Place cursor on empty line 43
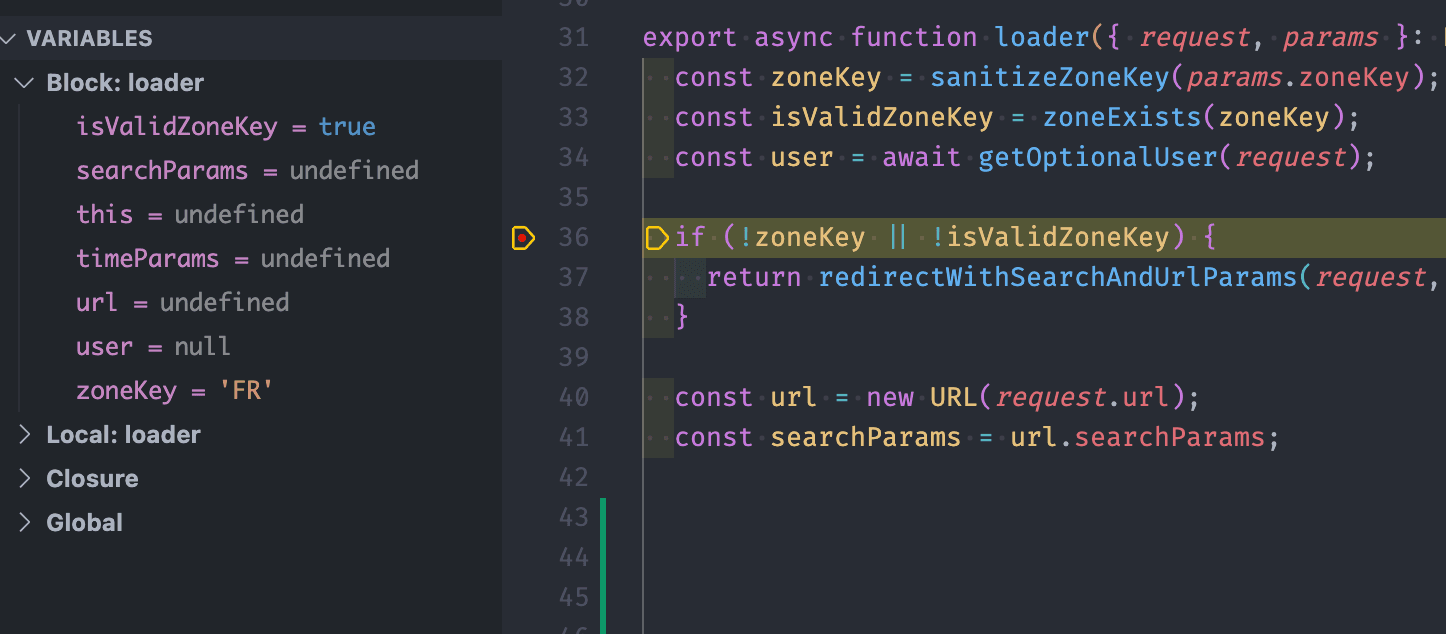This screenshot has height=634, width=1446. (x=900, y=518)
